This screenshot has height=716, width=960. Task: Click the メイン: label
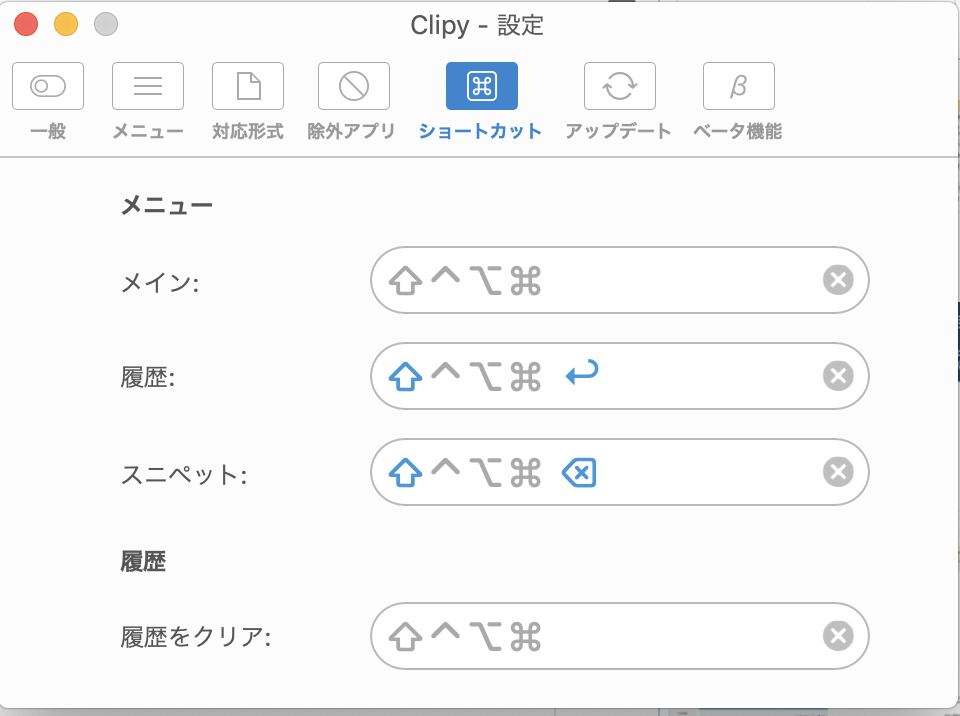160,282
